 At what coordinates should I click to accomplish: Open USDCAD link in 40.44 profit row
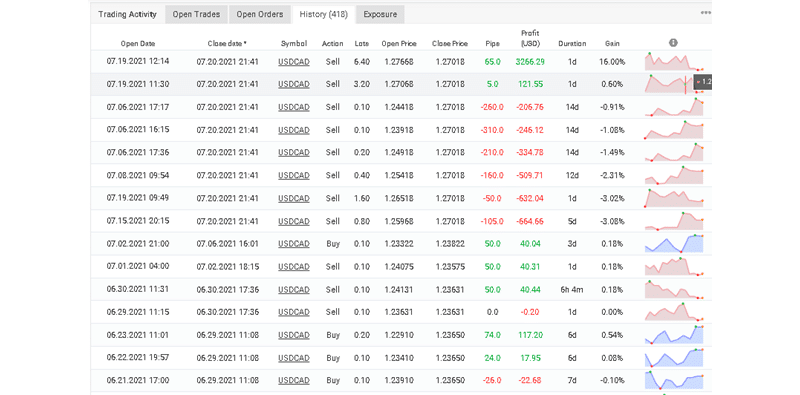[294, 290]
